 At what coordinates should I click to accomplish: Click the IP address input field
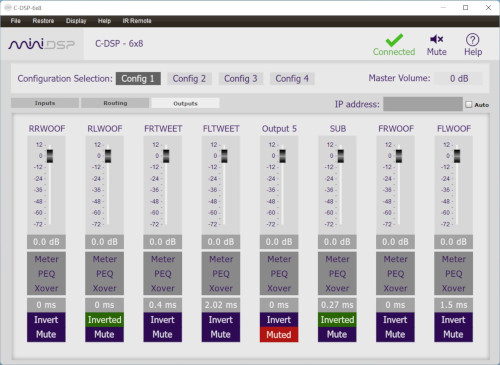(x=423, y=104)
